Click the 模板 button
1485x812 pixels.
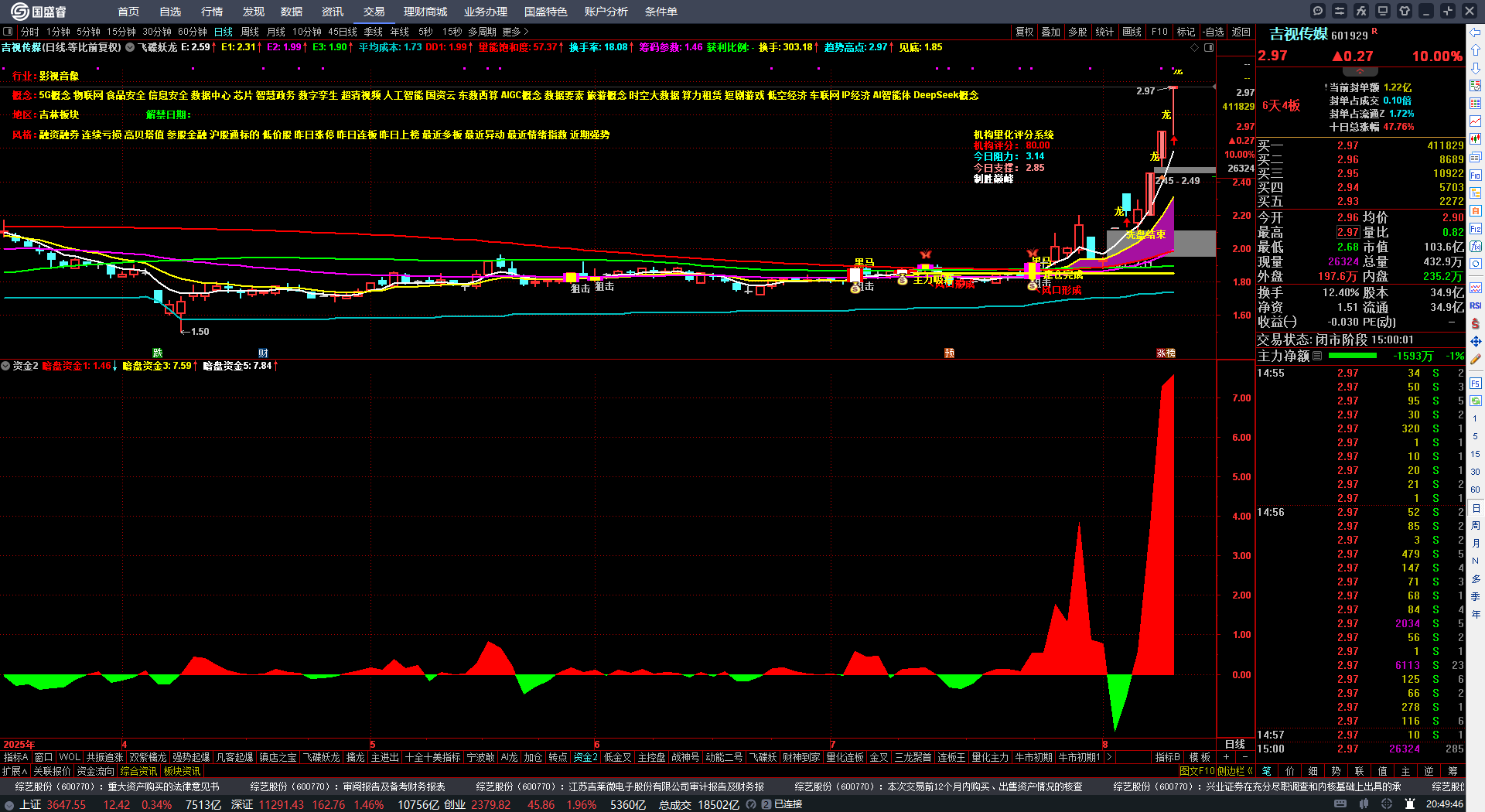point(1200,757)
